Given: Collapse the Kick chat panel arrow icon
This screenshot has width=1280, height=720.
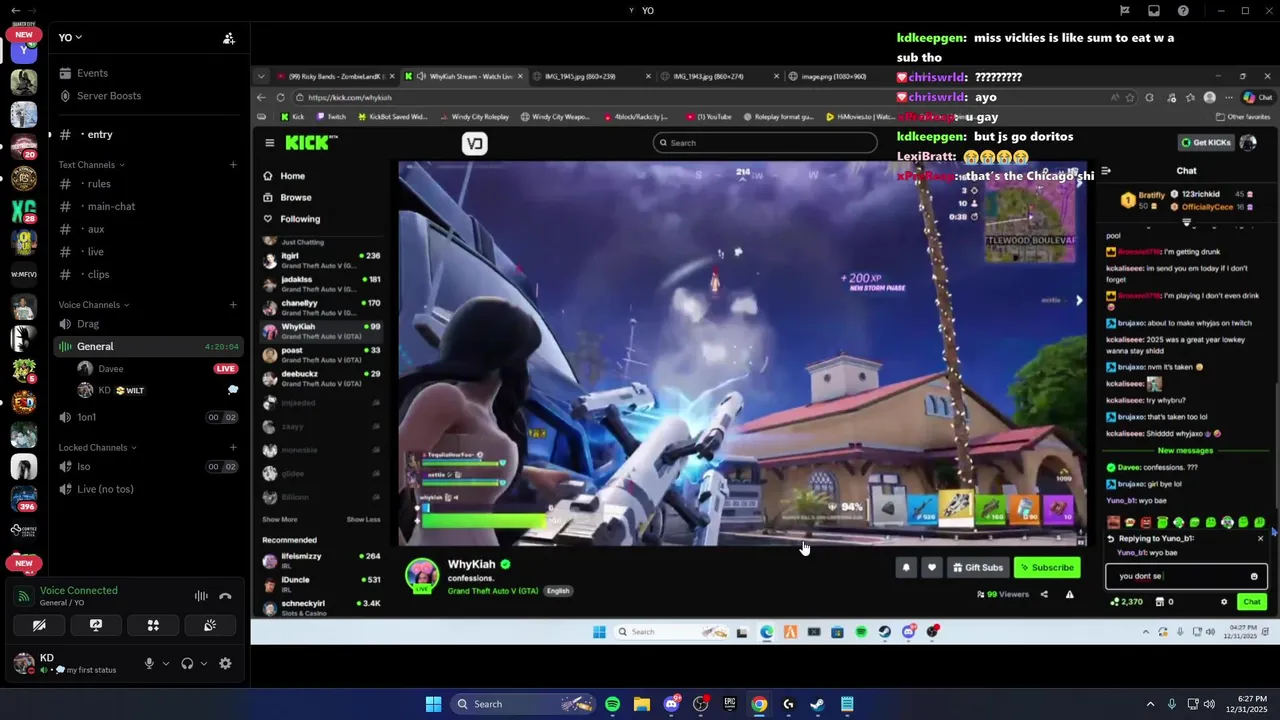Looking at the screenshot, I should (1106, 171).
